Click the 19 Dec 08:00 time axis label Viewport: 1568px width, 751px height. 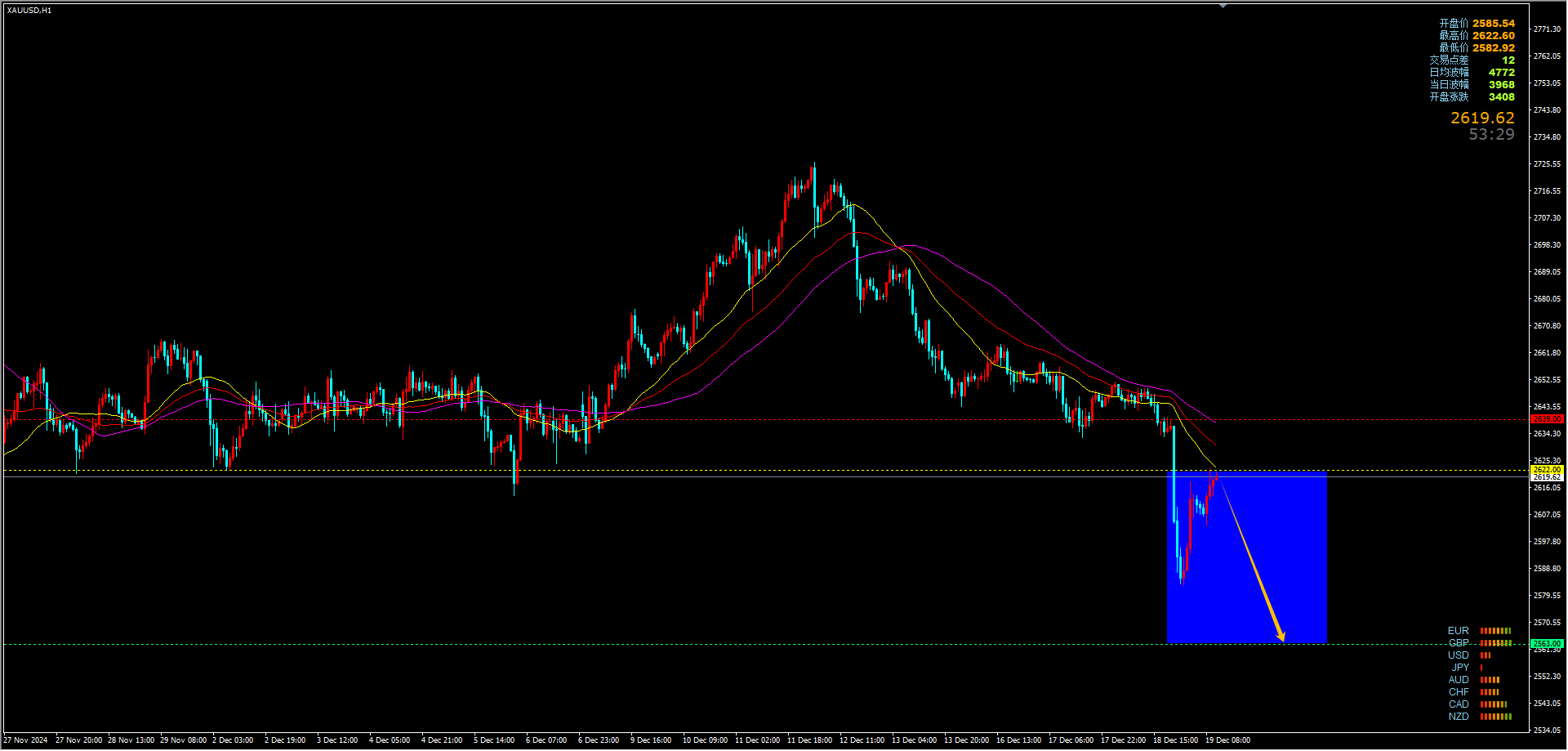point(1227,740)
